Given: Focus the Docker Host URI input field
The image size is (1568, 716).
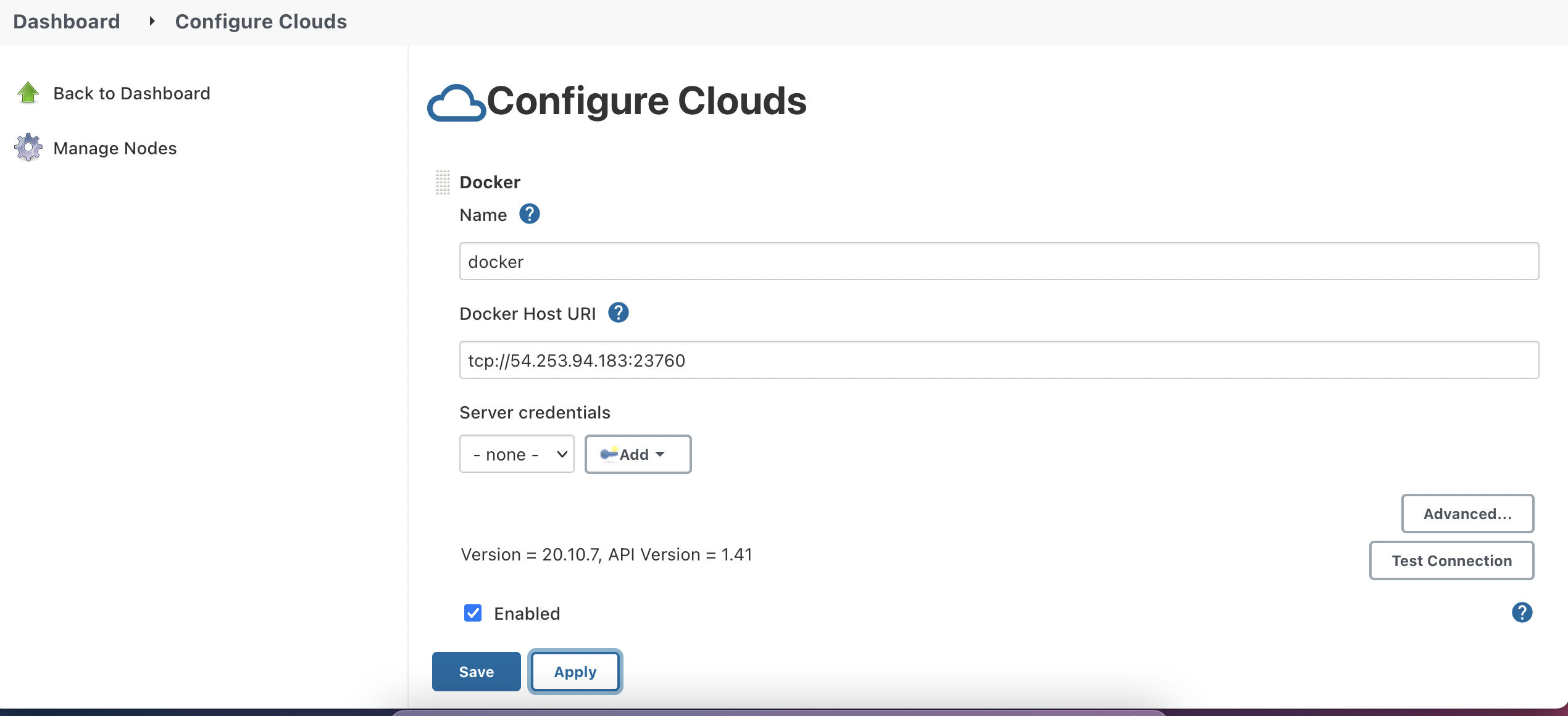Looking at the screenshot, I should click(999, 360).
